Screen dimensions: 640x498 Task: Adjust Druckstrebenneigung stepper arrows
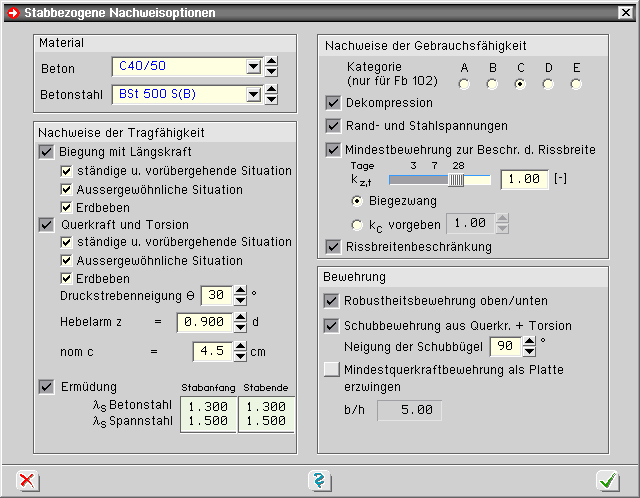point(240,295)
